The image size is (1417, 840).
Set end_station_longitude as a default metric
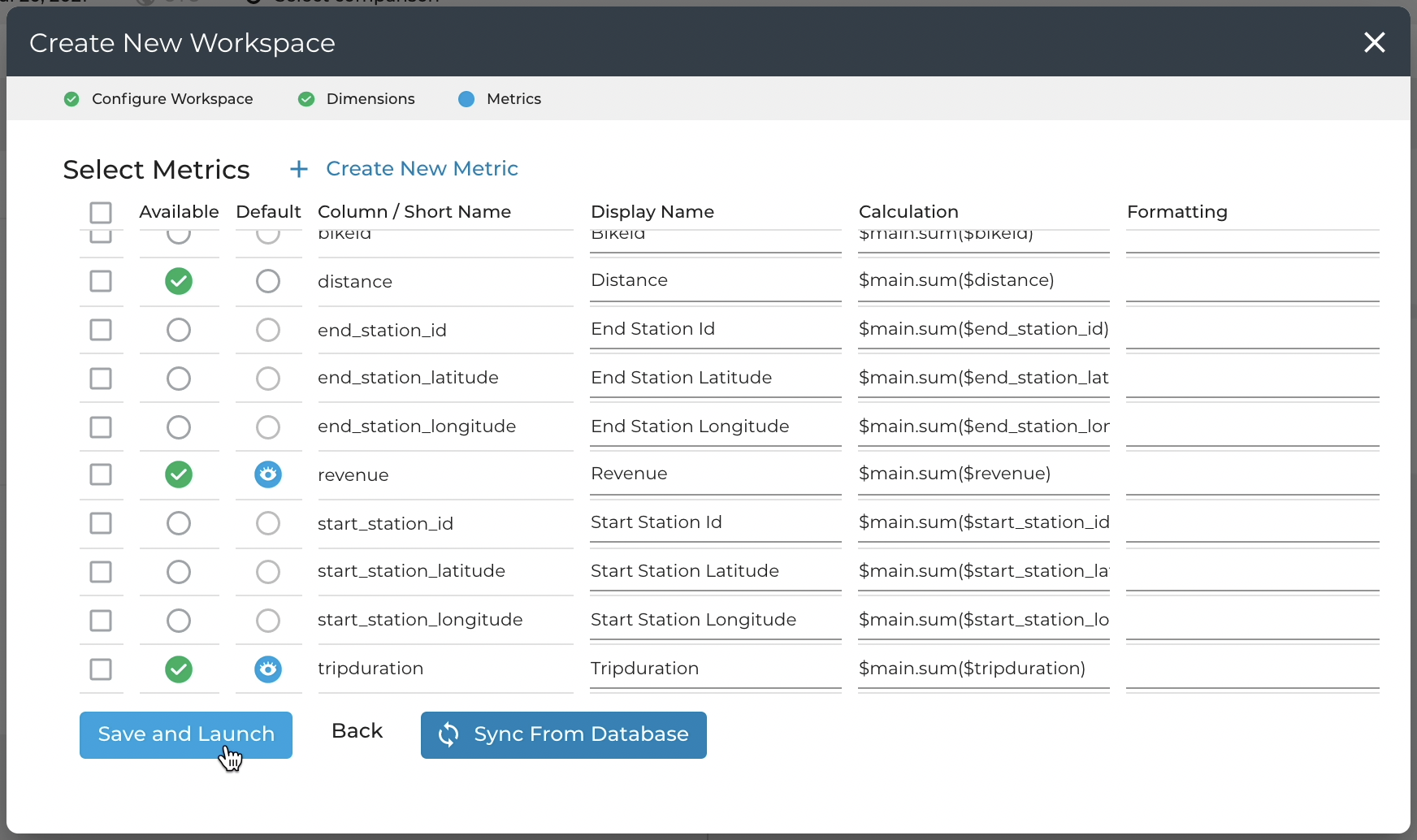[268, 427]
